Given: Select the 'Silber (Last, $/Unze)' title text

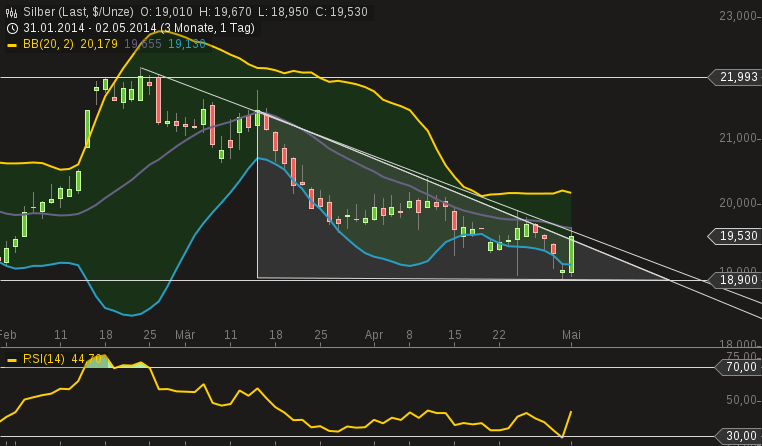Looking at the screenshot, I should tap(78, 12).
